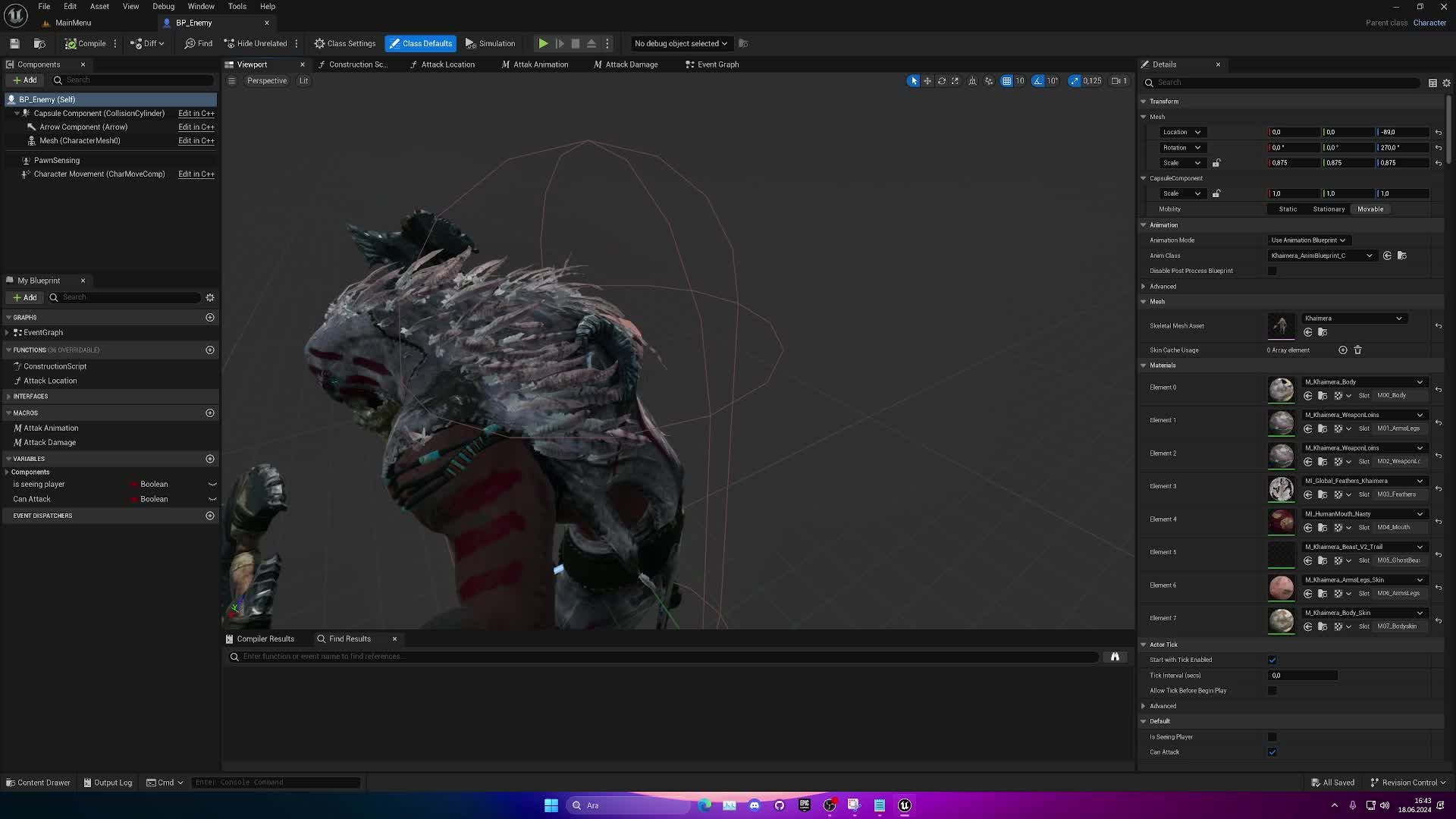The width and height of the screenshot is (1456, 819).
Task: Toggle Start with Tick Enabled checkbox
Action: coord(1272,660)
